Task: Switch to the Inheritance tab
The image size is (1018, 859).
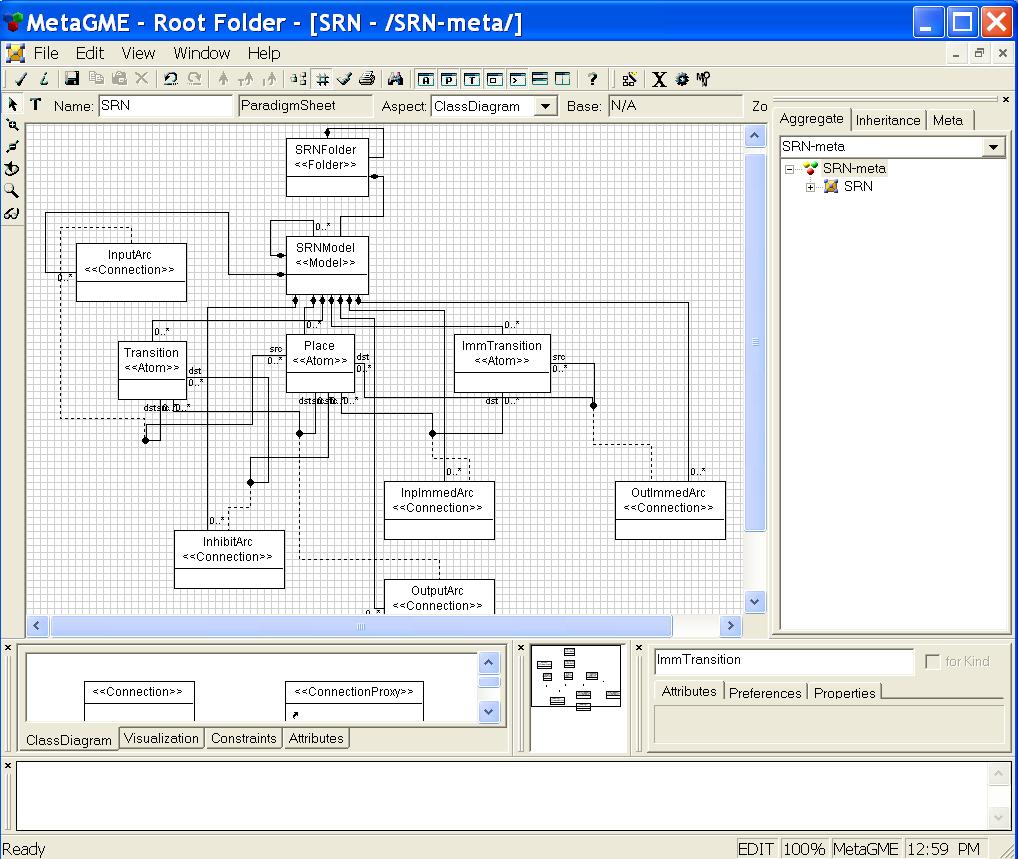Action: coord(887,120)
